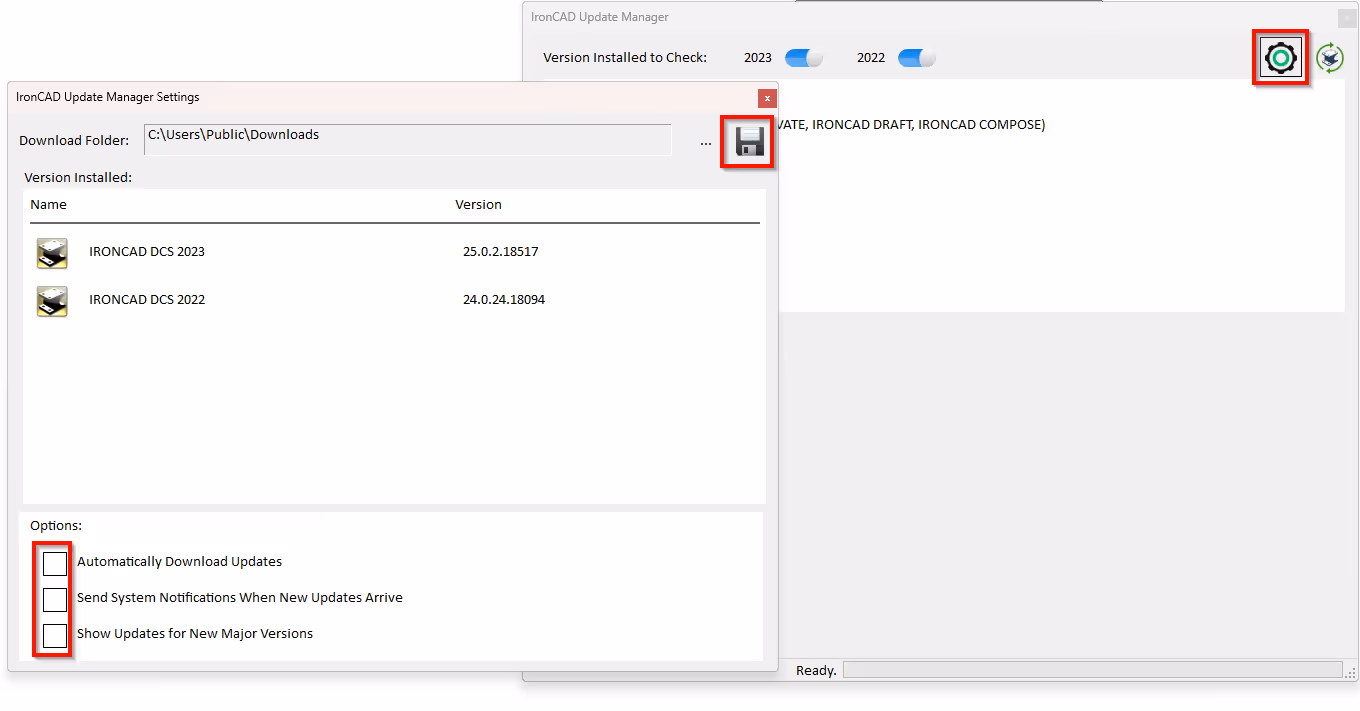Click the Name column header
The height and width of the screenshot is (711, 1360).
click(49, 204)
